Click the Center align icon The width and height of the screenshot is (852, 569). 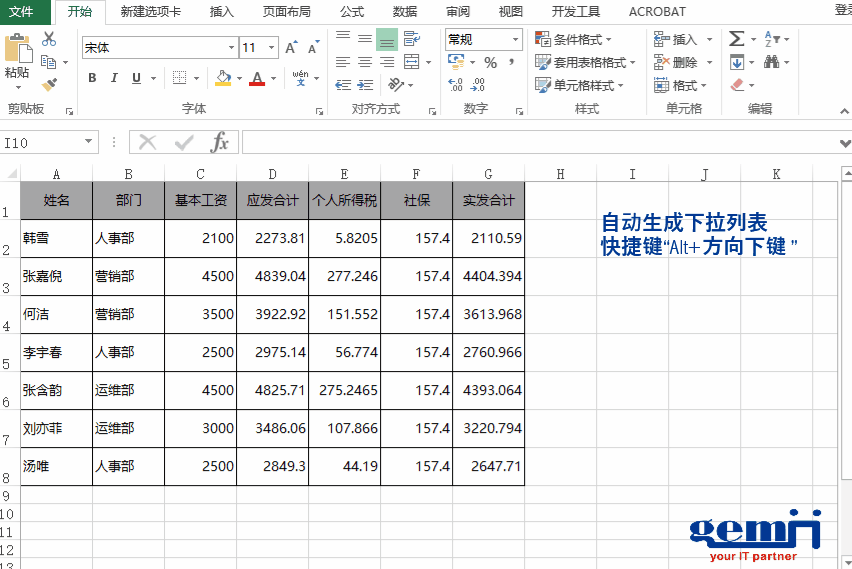[364, 62]
